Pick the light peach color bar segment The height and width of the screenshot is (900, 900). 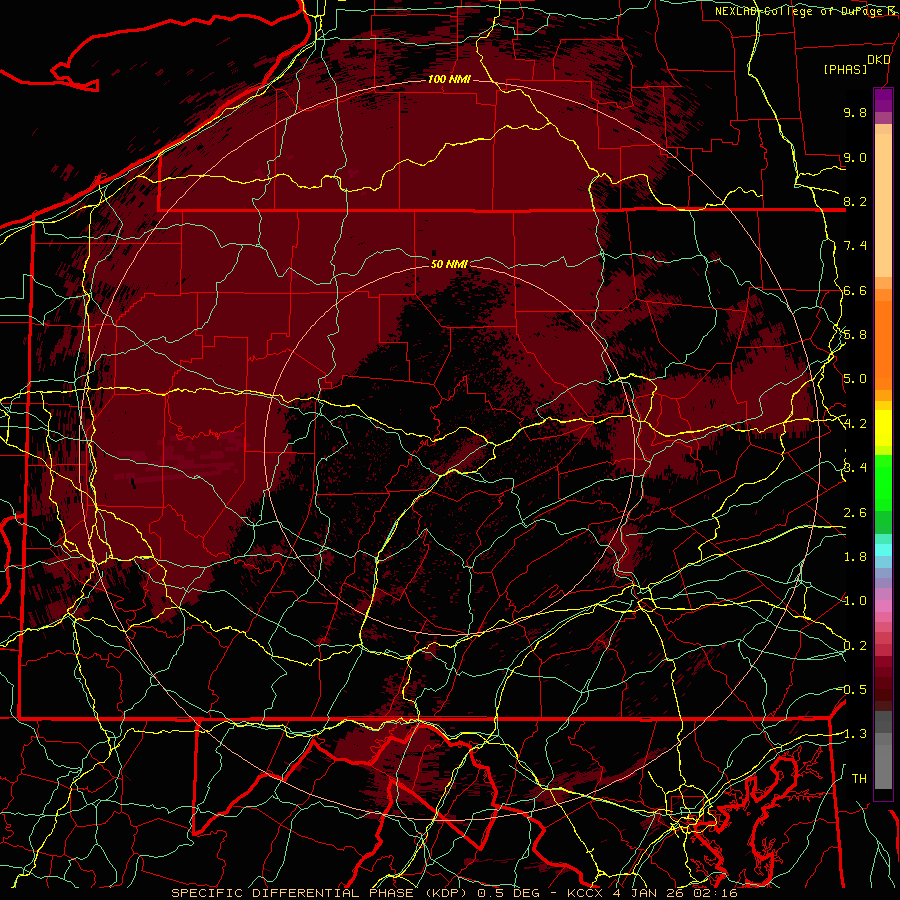pos(883,207)
